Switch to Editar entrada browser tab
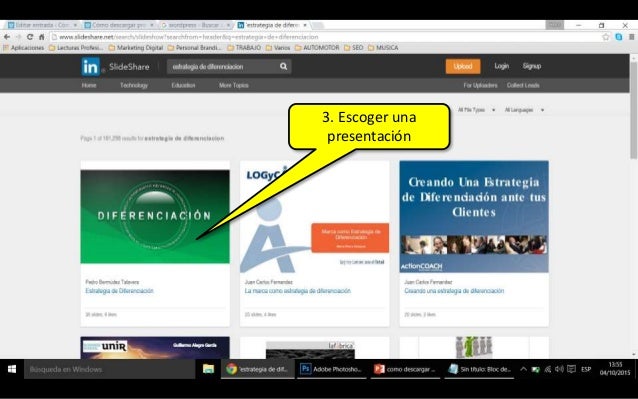Screen dimensions: 638x399 (x=42, y=25)
